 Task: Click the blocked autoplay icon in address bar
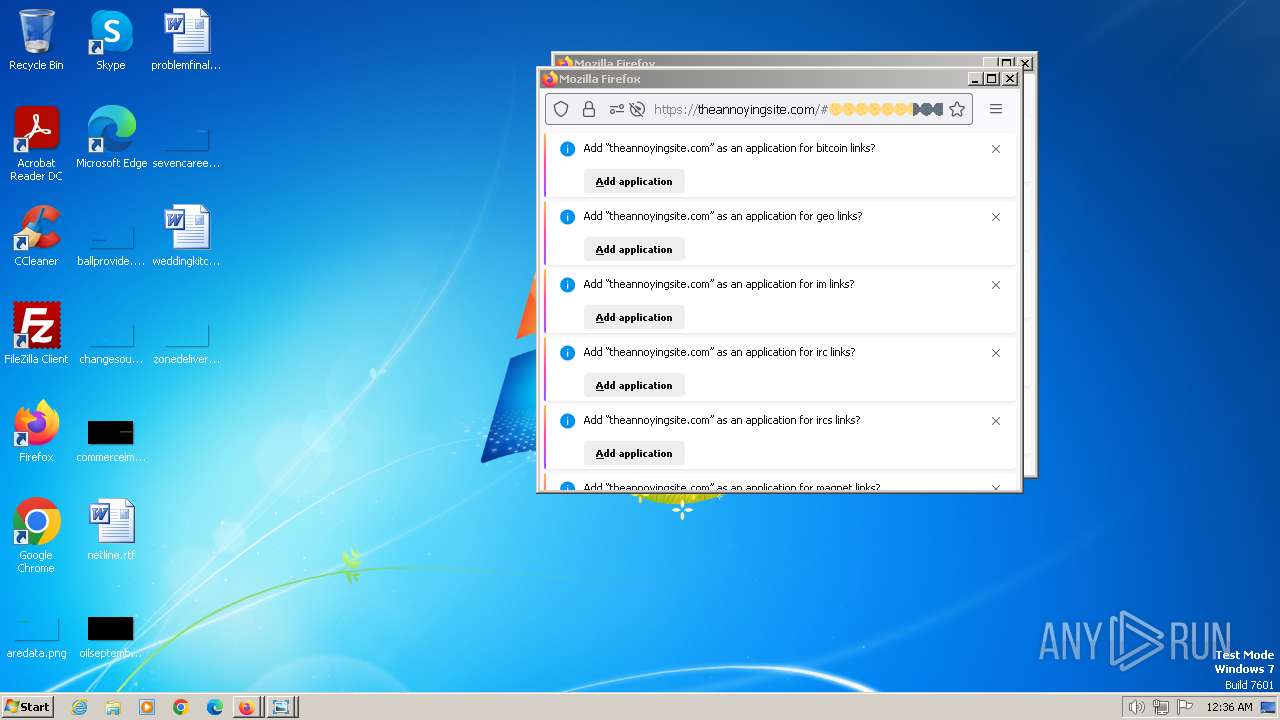tap(637, 109)
